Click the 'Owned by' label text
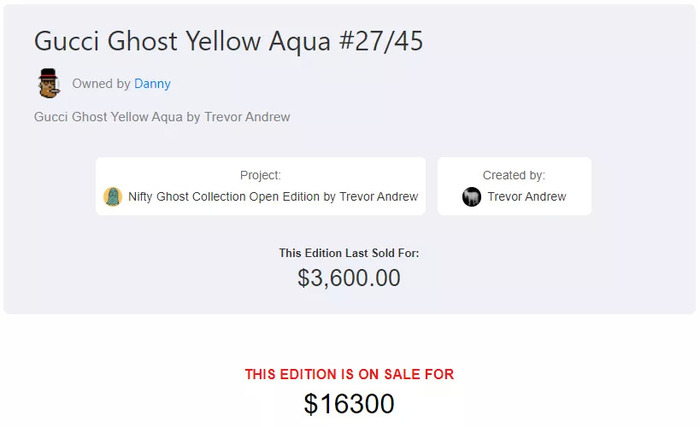 point(101,84)
